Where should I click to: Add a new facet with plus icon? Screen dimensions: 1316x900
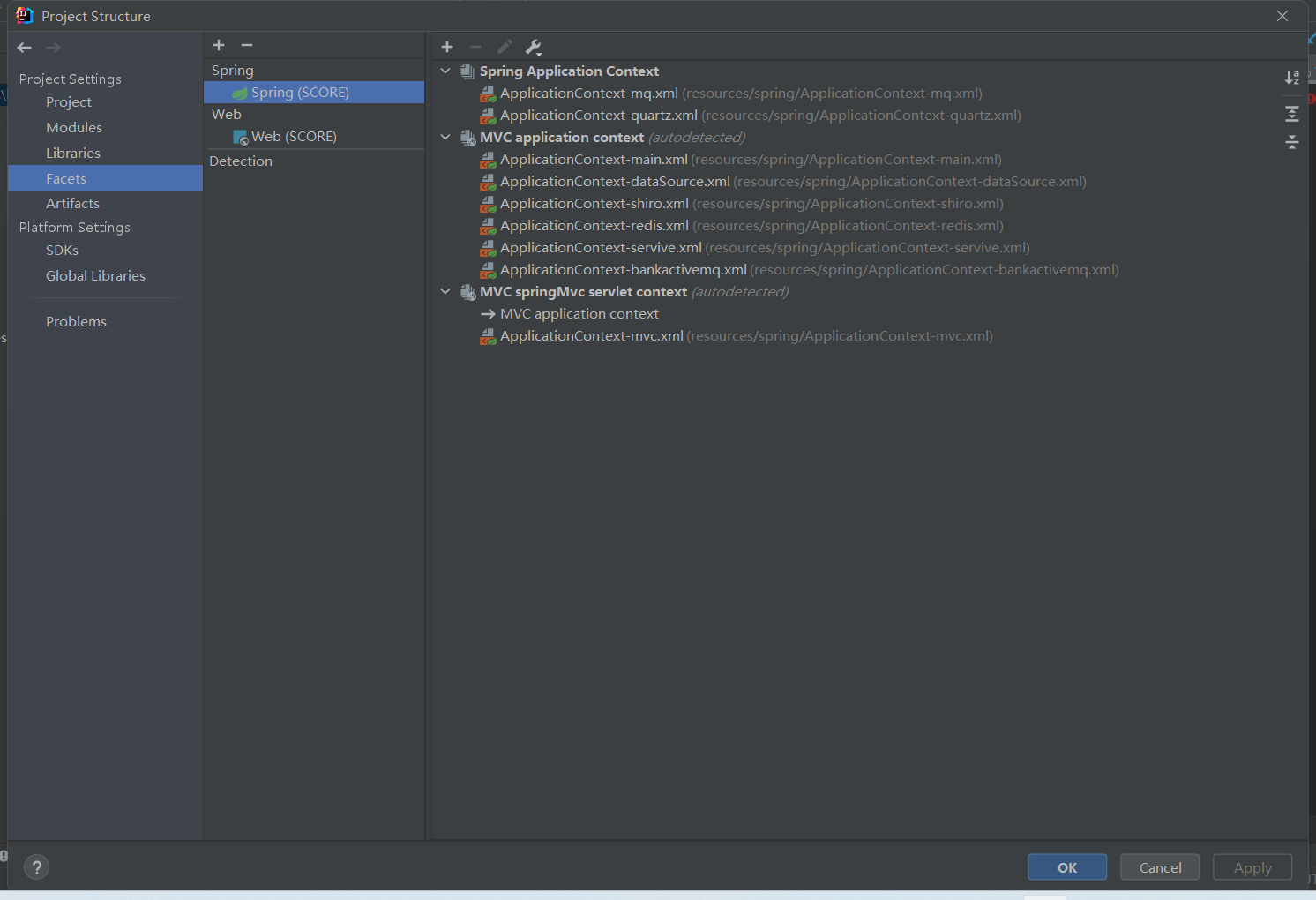(219, 45)
